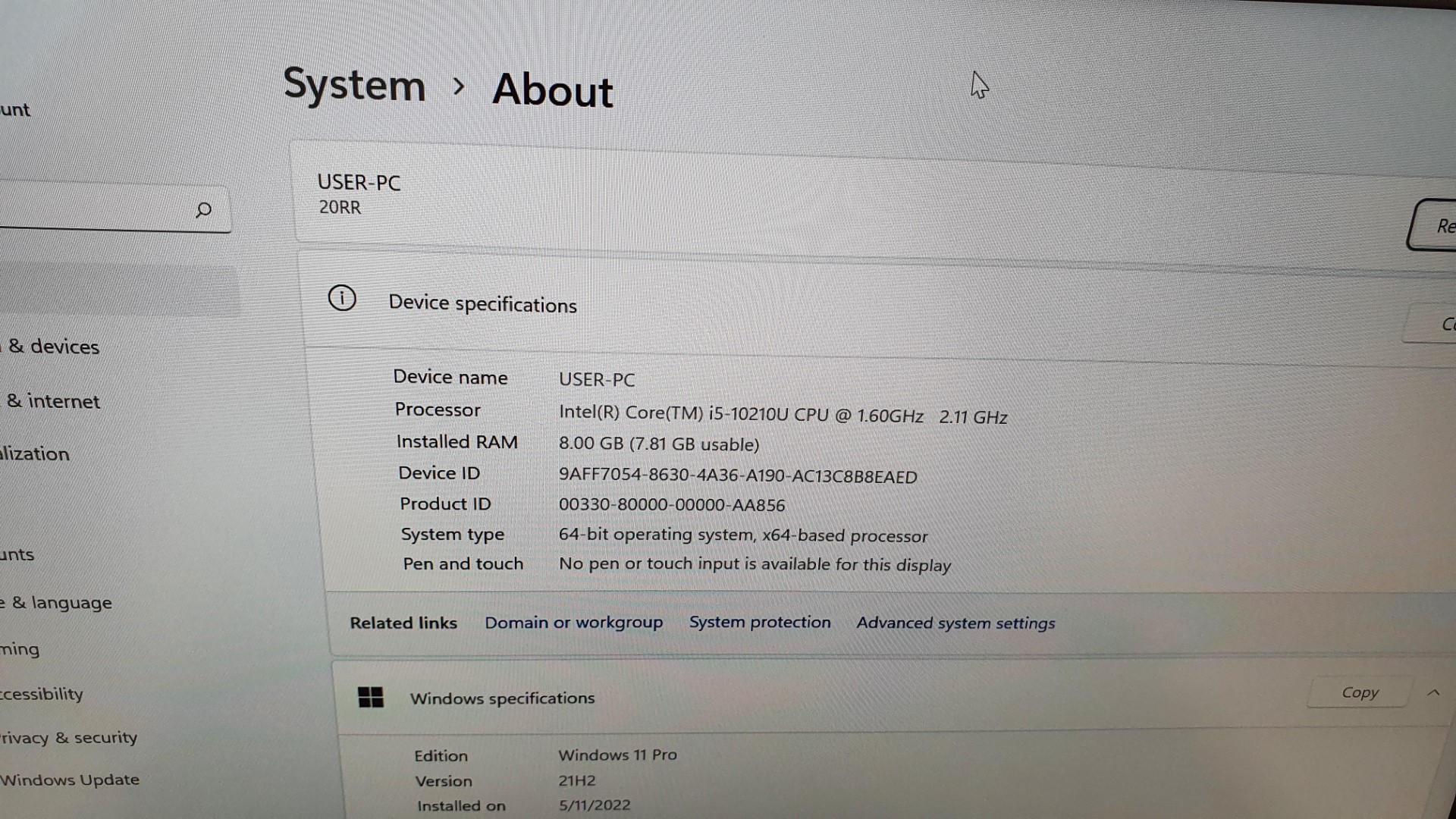Open Network & internet settings
This screenshot has height=819, width=1456.
click(50, 401)
